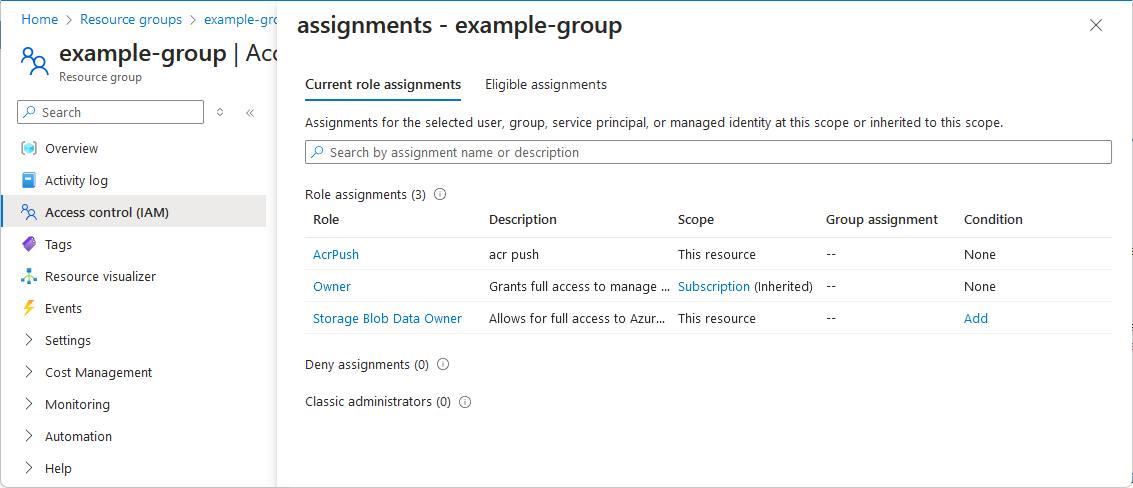Click info icon beside Role assignments
Viewport: 1133px width, 488px height.
pos(440,194)
